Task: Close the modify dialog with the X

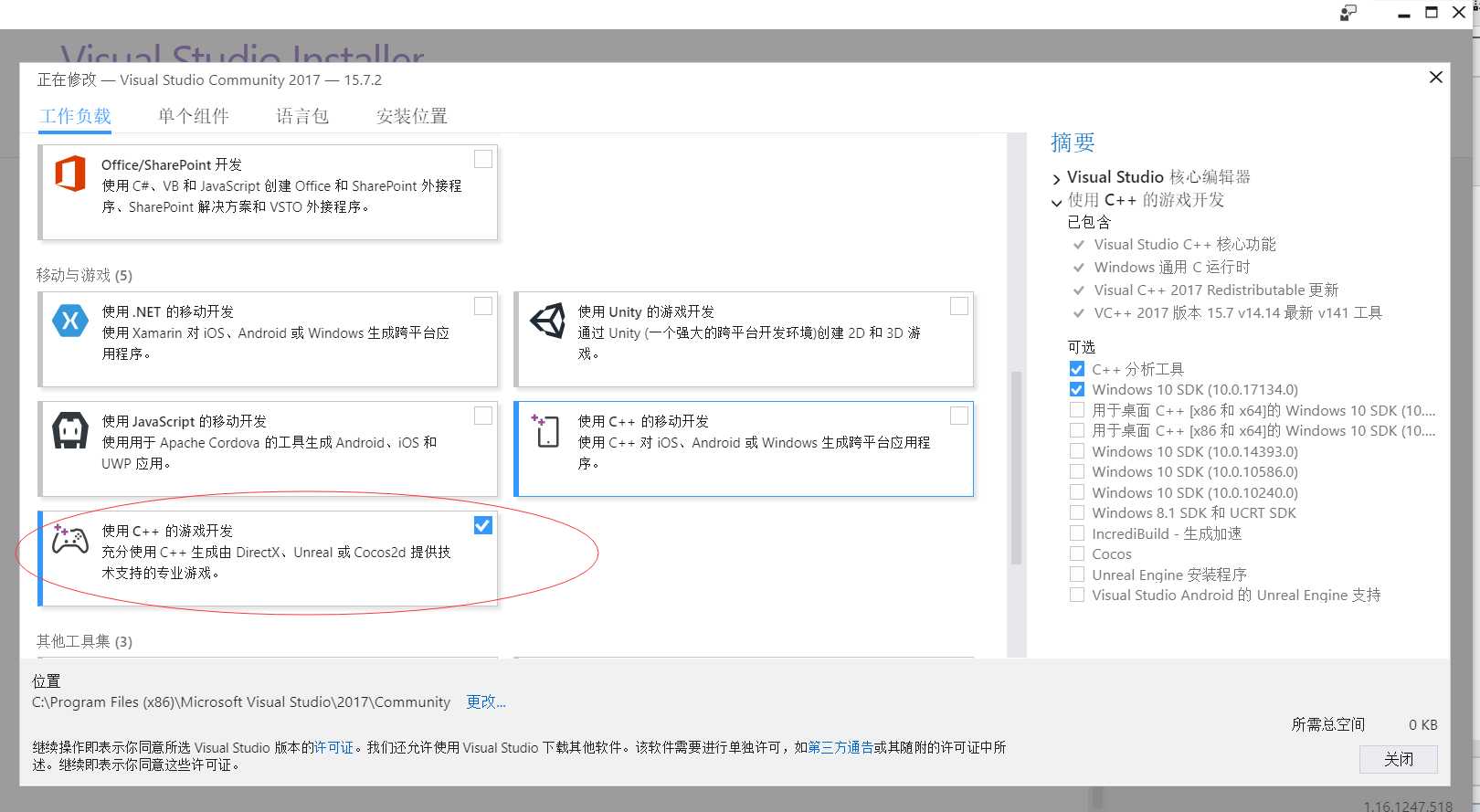Action: click(x=1435, y=78)
